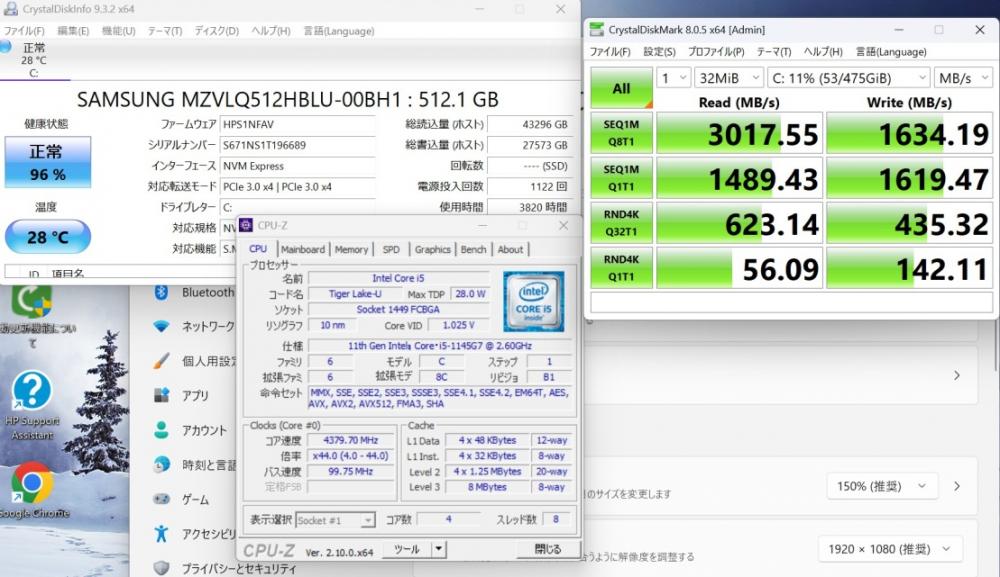Click the empty comment field in CrystalDiskMark
This screenshot has height=577, width=1000.
click(791, 302)
